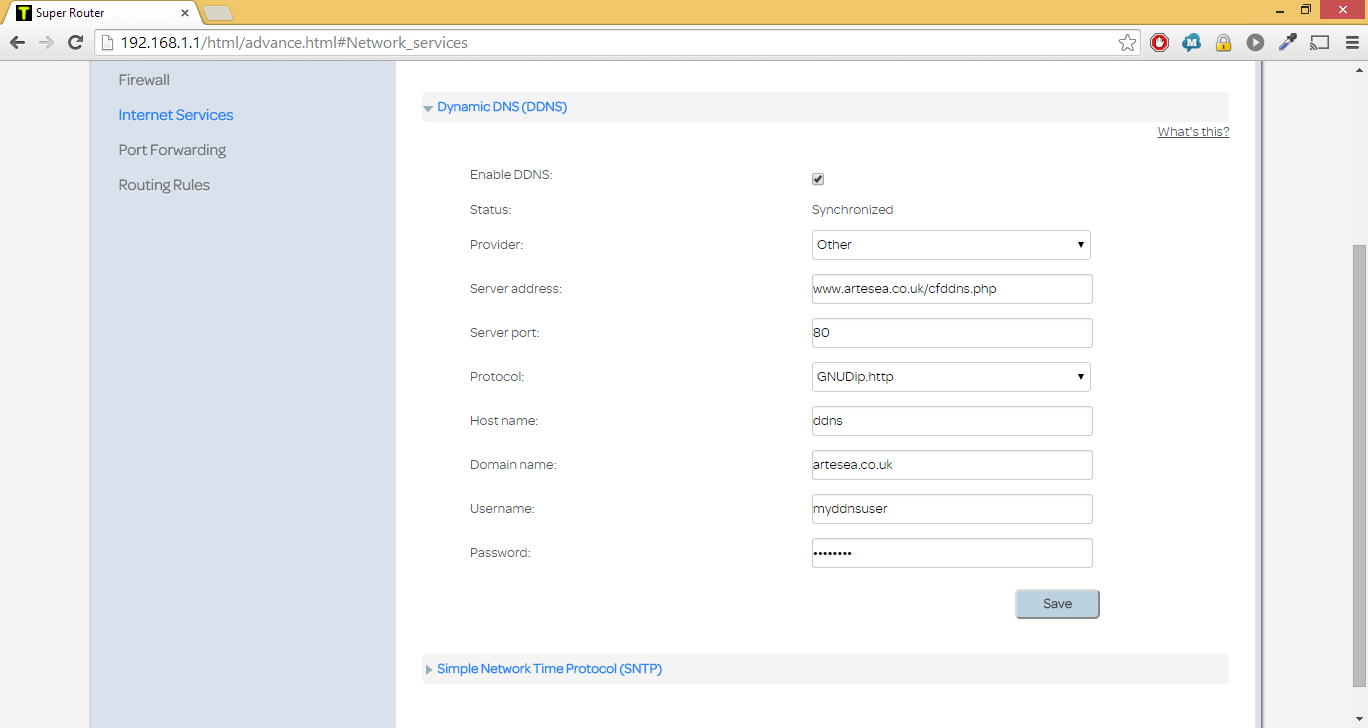Click Simple Network Time Protocol (SNTP) heading
This screenshot has height=728, width=1368.
pyautogui.click(x=549, y=669)
